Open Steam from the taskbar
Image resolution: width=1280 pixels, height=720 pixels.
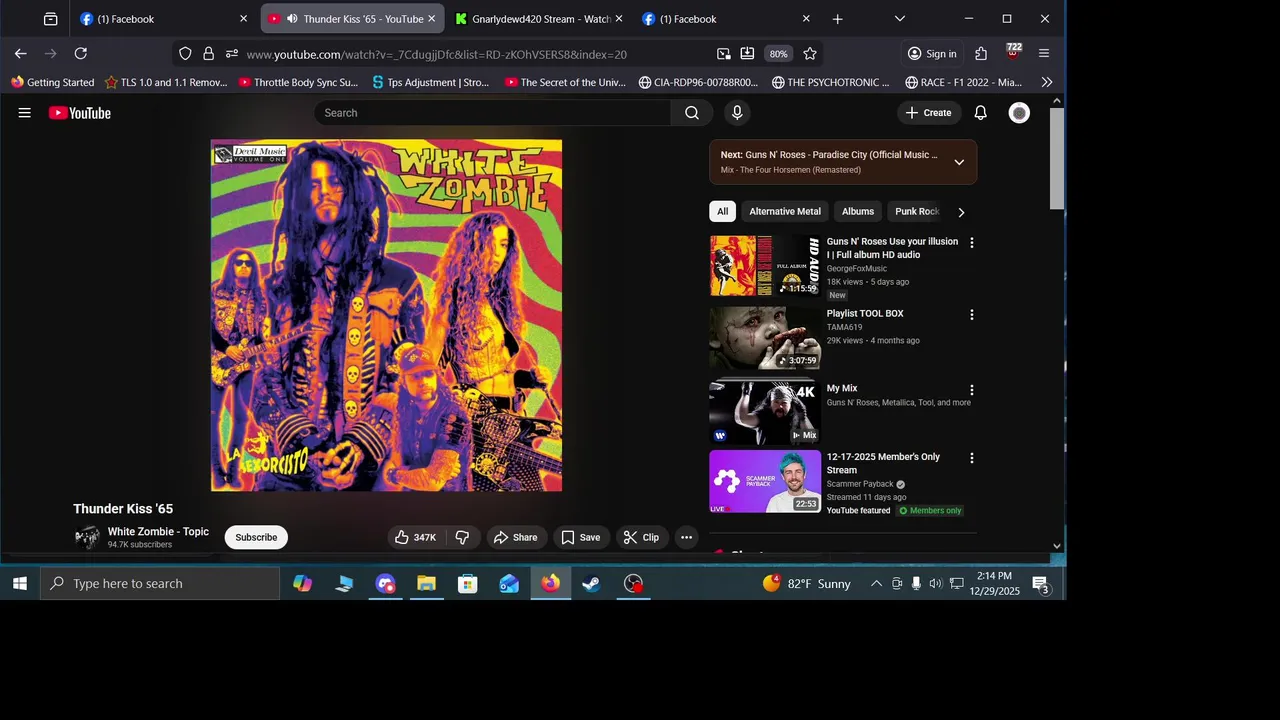tap(592, 584)
